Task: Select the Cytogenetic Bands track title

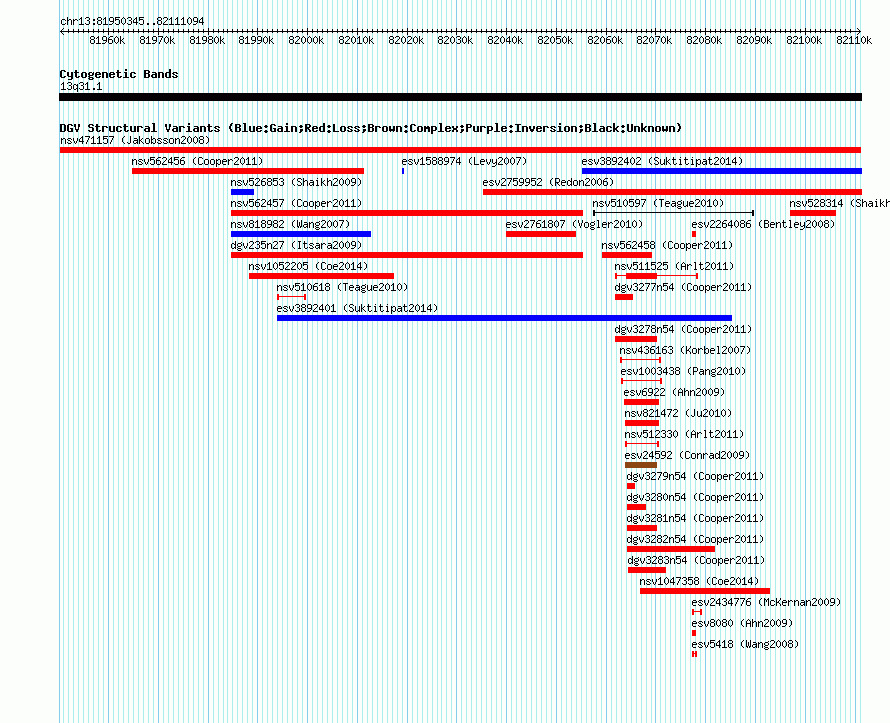Action: click(119, 74)
